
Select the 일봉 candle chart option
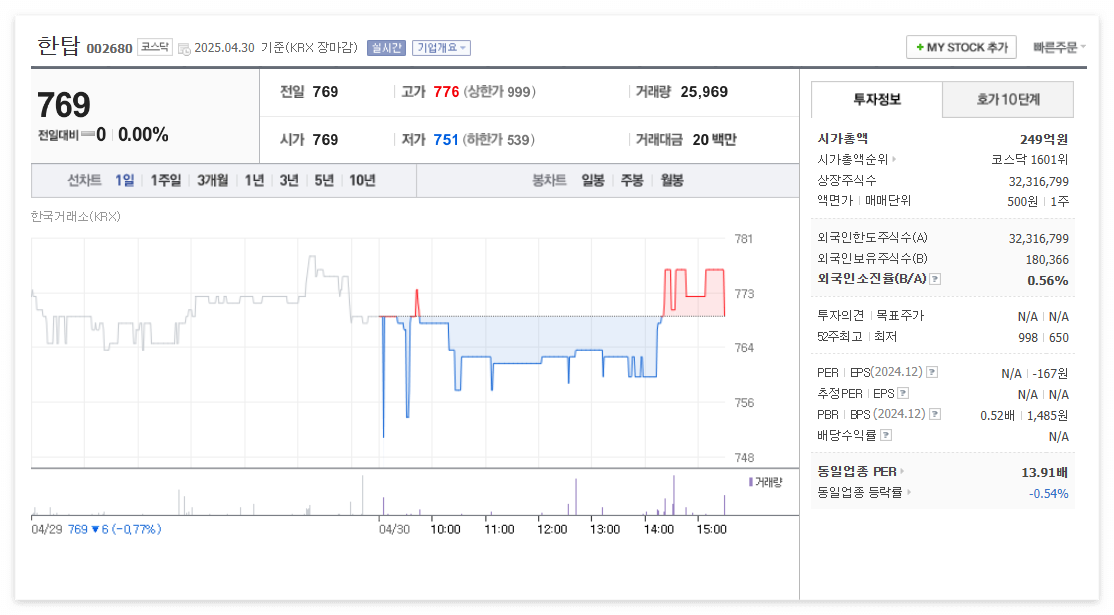[x=591, y=181]
